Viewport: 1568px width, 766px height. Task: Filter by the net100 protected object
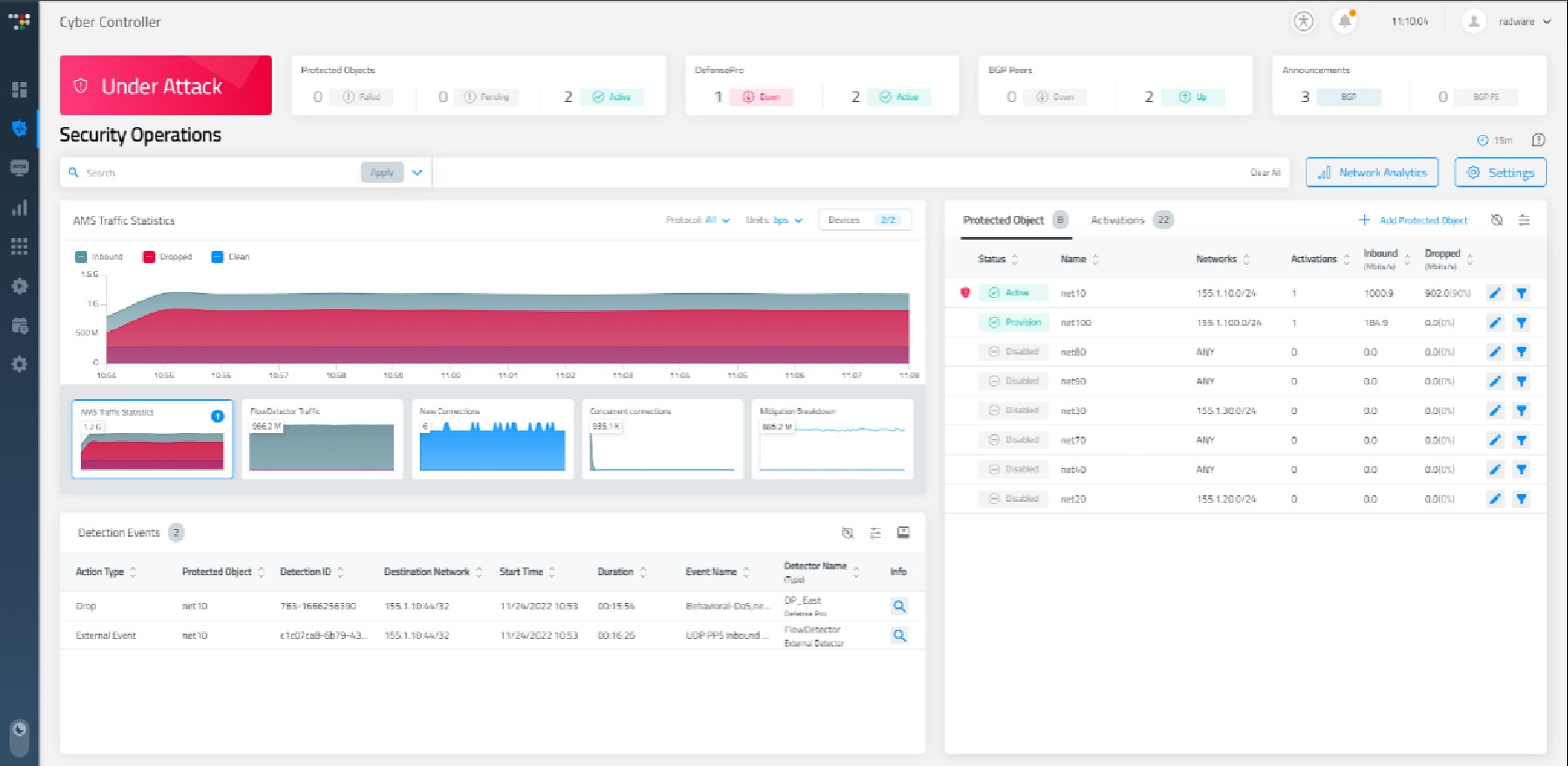pyautogui.click(x=1521, y=323)
